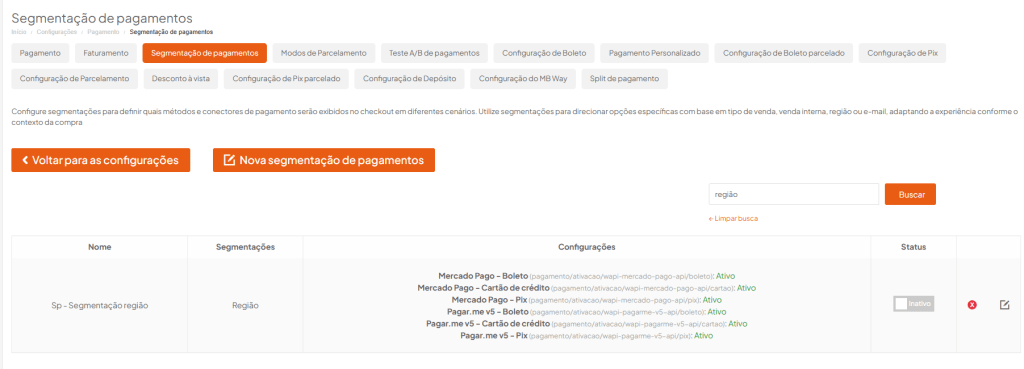This screenshot has width=1024, height=369.
Task: Click the red delete icon in row
Action: click(x=972, y=305)
